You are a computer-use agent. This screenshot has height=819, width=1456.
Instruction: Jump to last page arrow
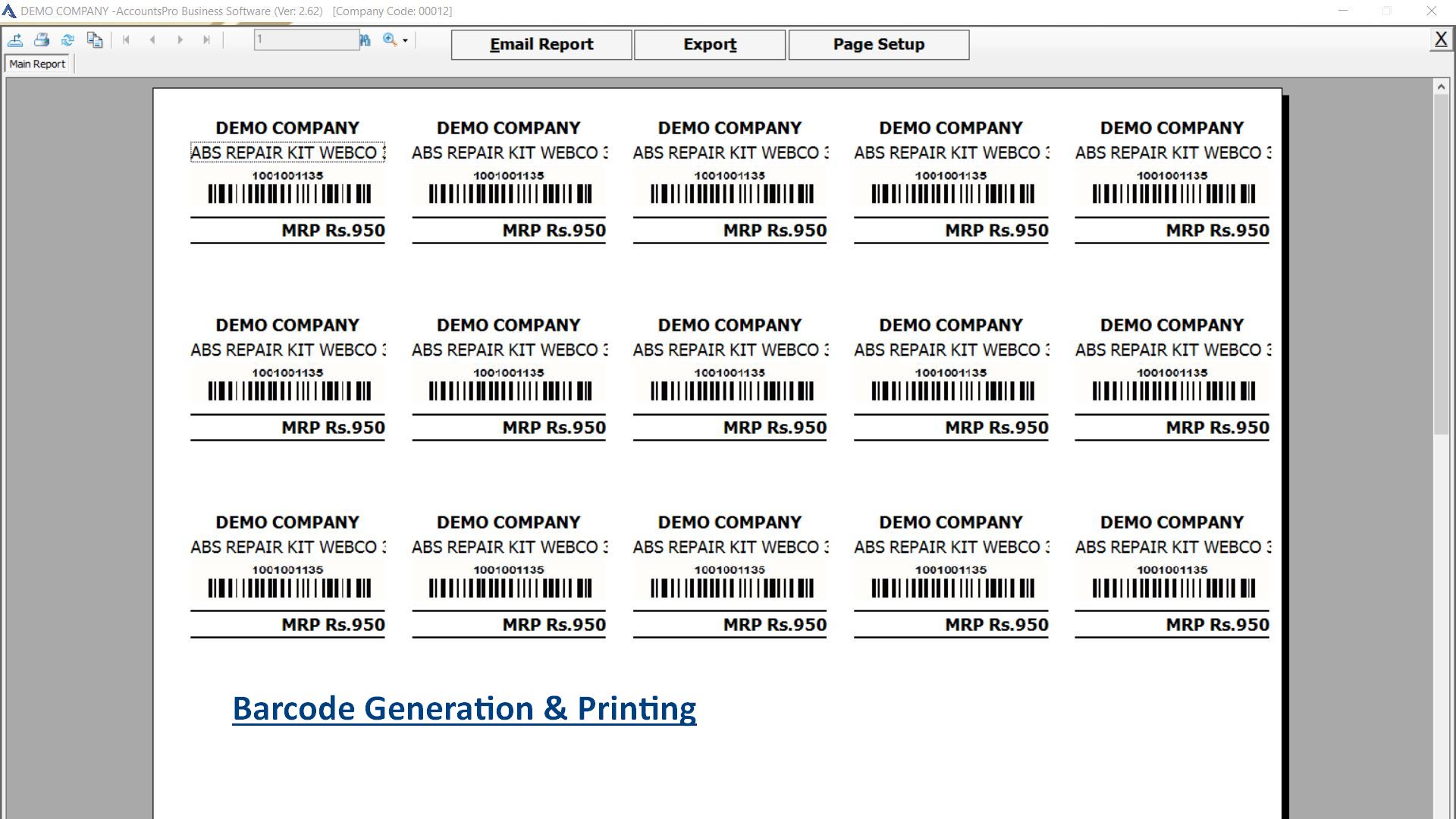click(206, 40)
